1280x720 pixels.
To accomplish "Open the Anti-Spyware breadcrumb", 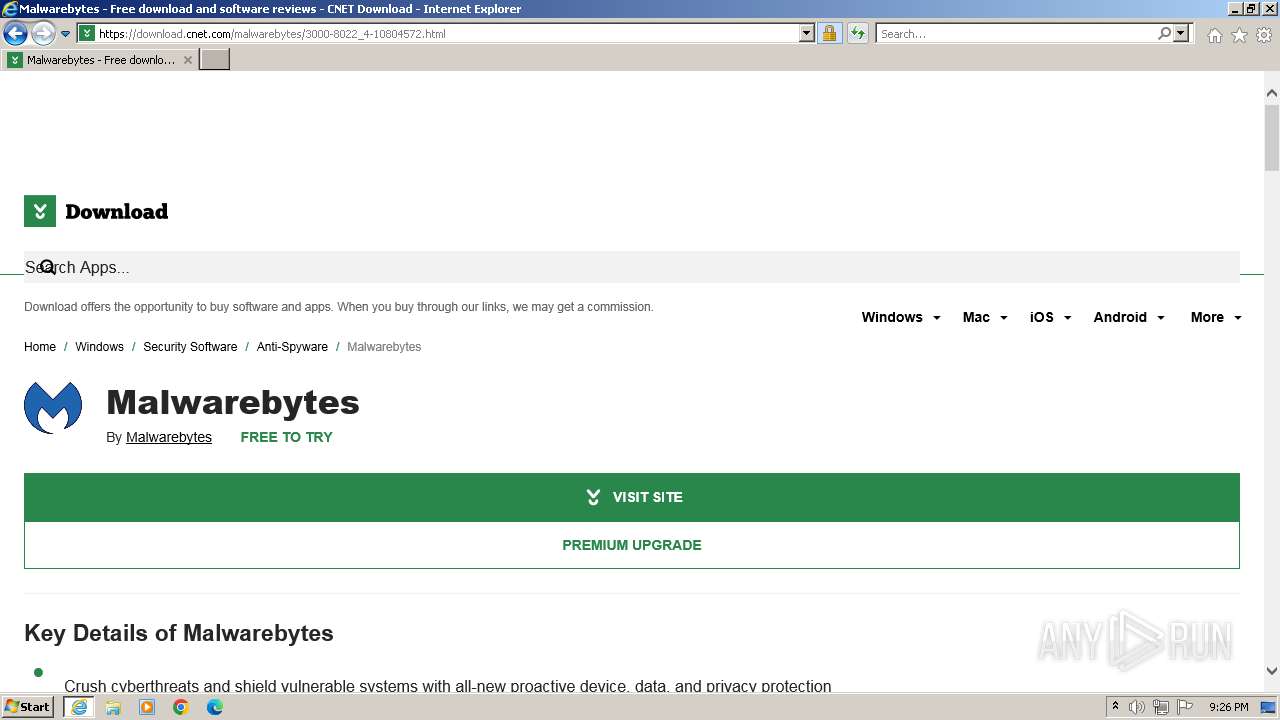I will tap(292, 347).
